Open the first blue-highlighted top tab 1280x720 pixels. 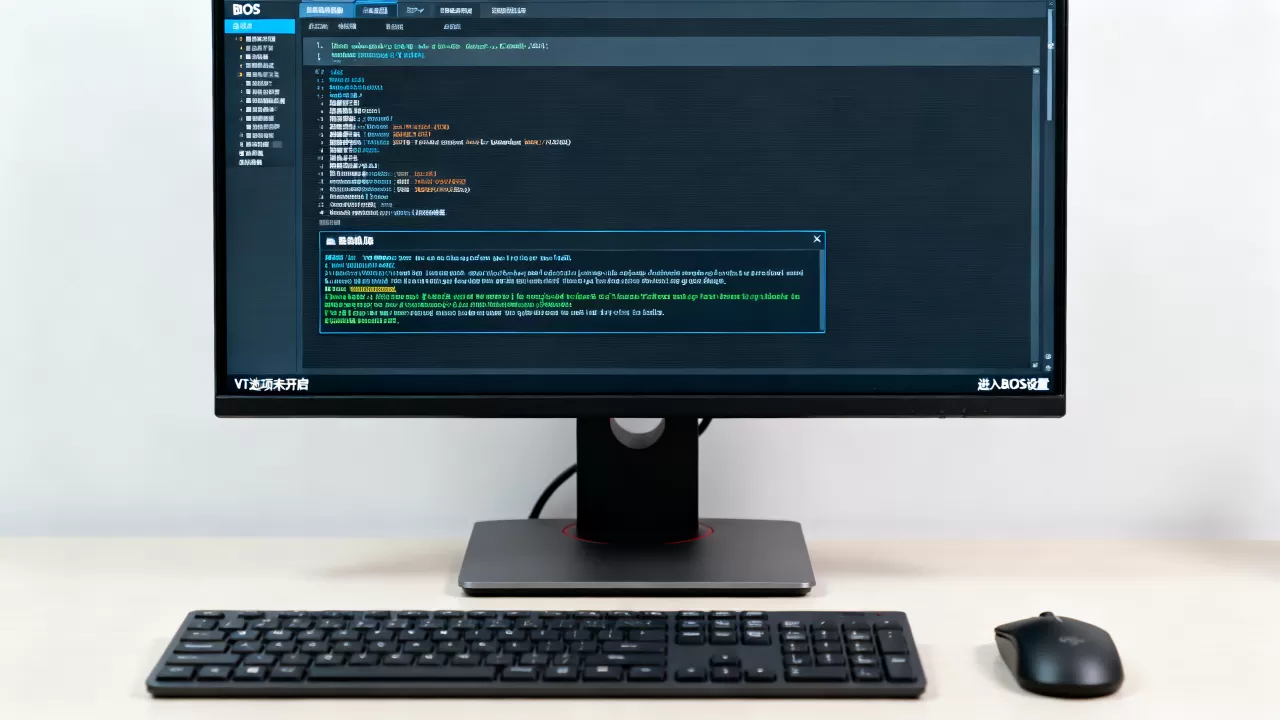(326, 10)
